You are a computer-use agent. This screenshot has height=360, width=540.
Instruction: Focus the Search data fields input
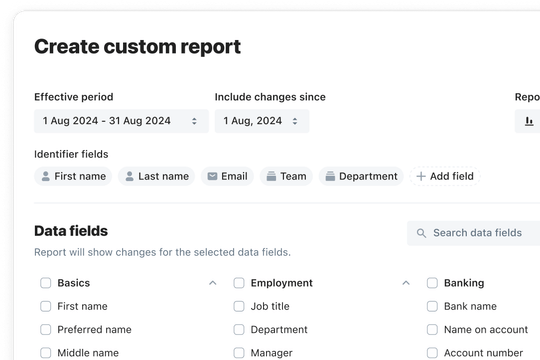click(474, 233)
